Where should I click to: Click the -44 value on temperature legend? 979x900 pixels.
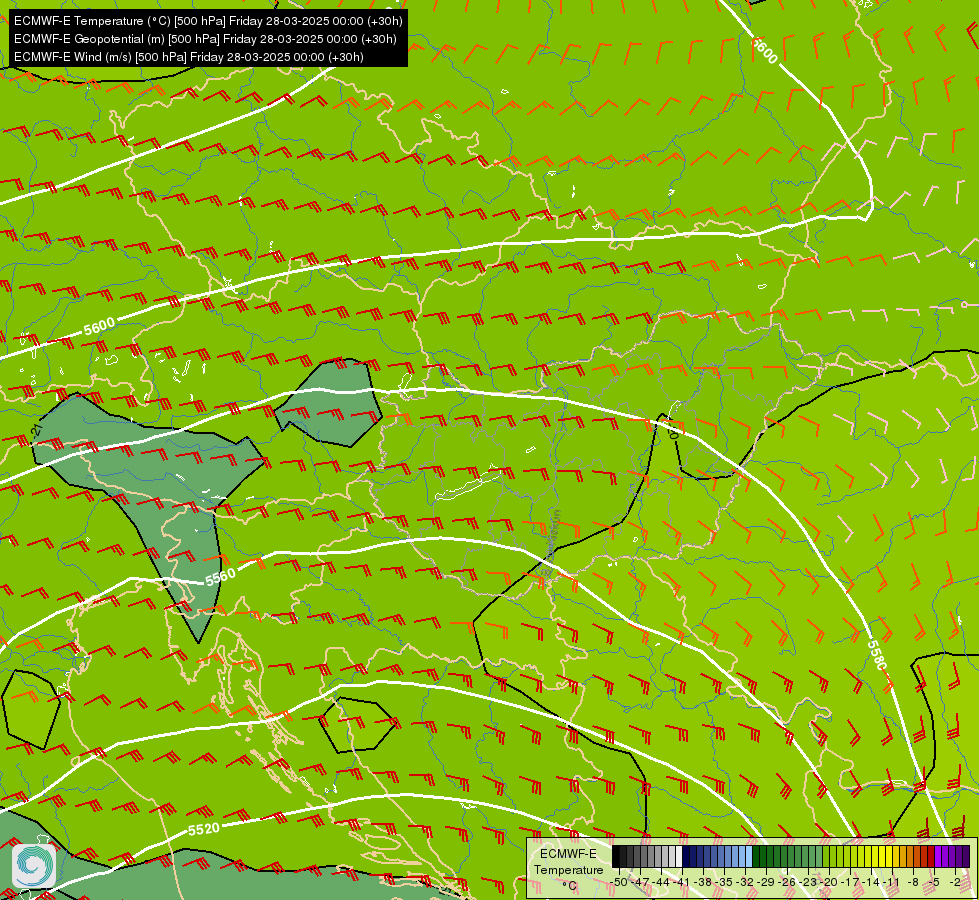tap(661, 882)
